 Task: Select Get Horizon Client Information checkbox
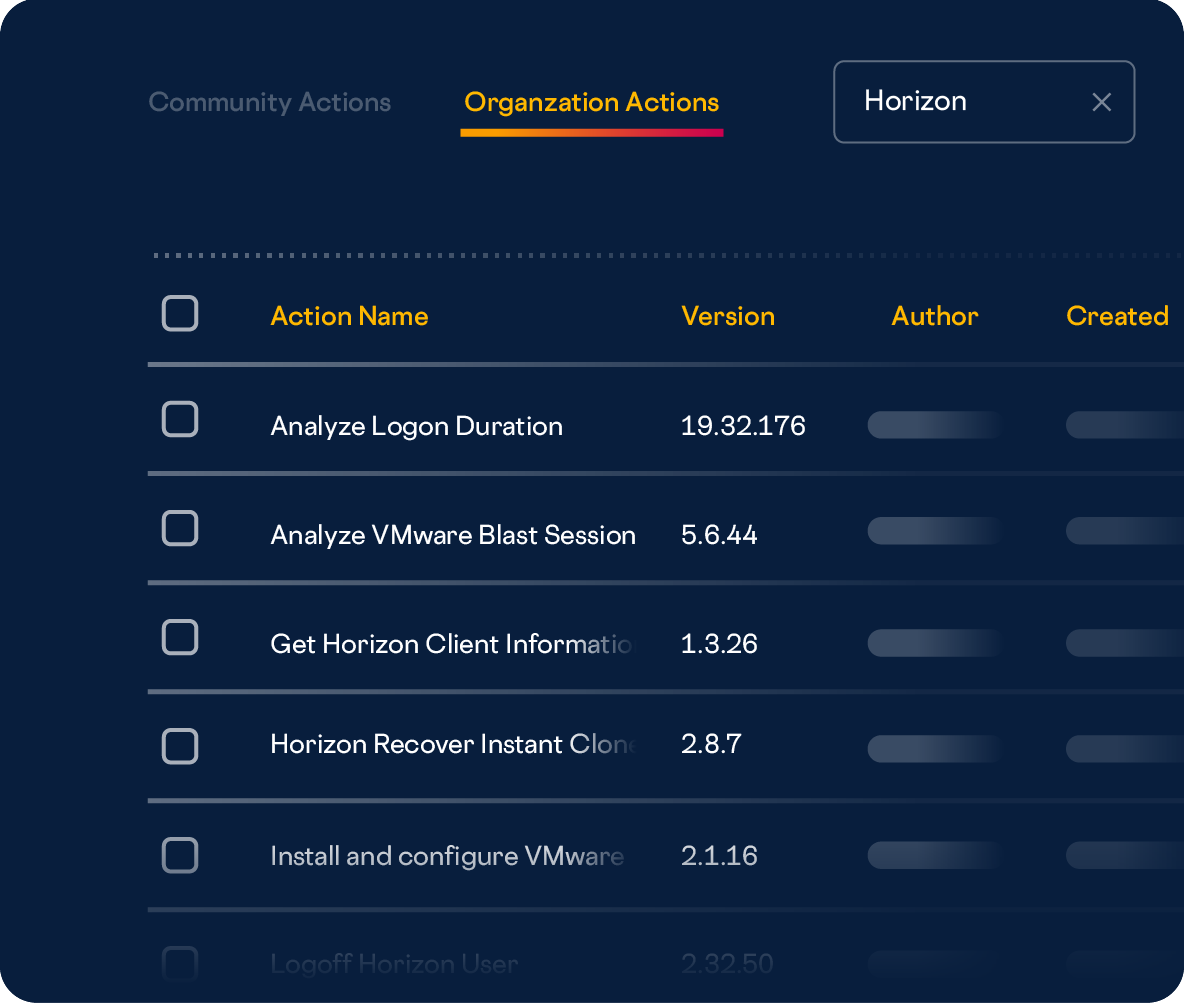(x=180, y=637)
